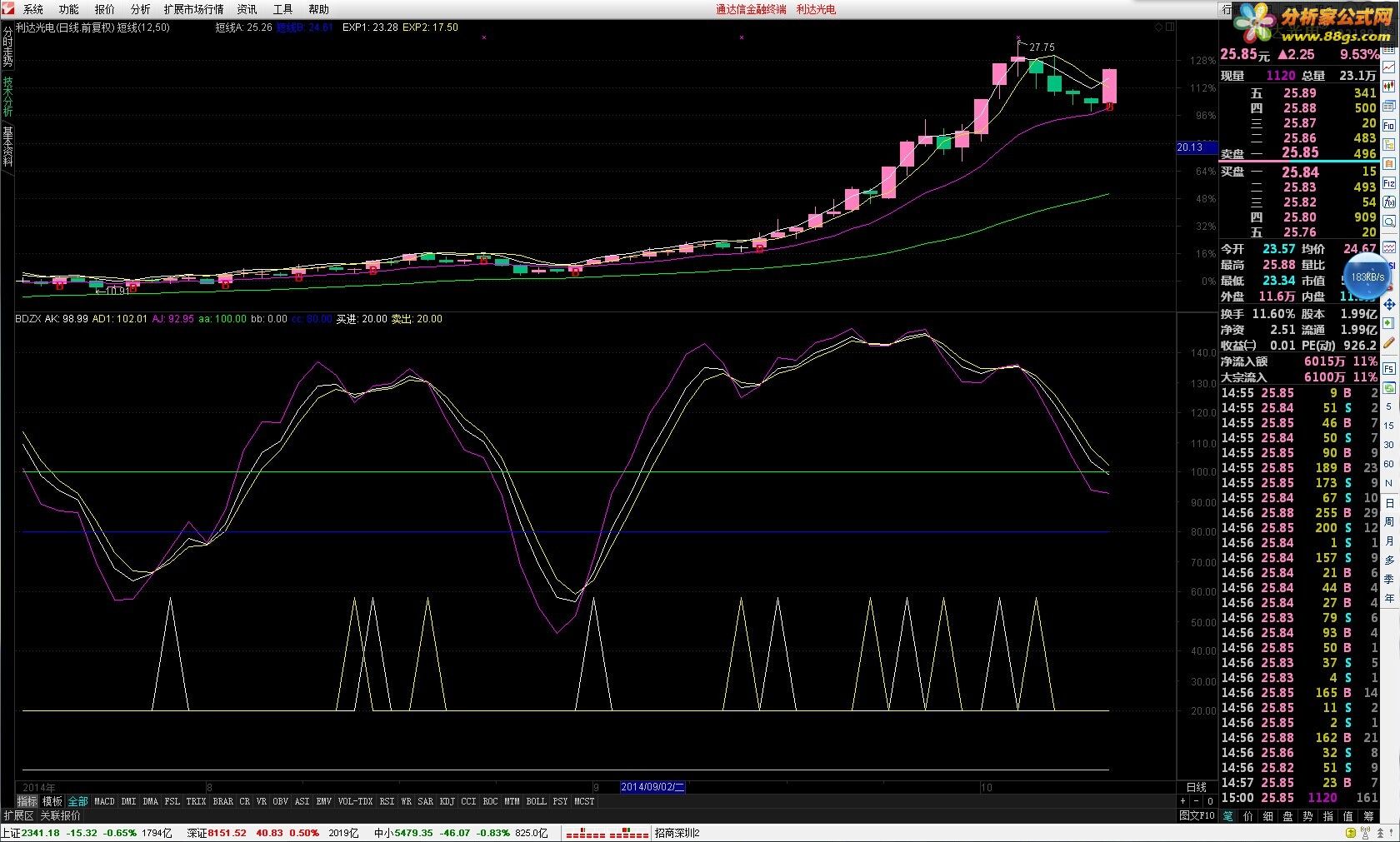The image size is (1400, 842).
Task: Click the 2014/09/02 date marker on timeline
Action: click(652, 787)
